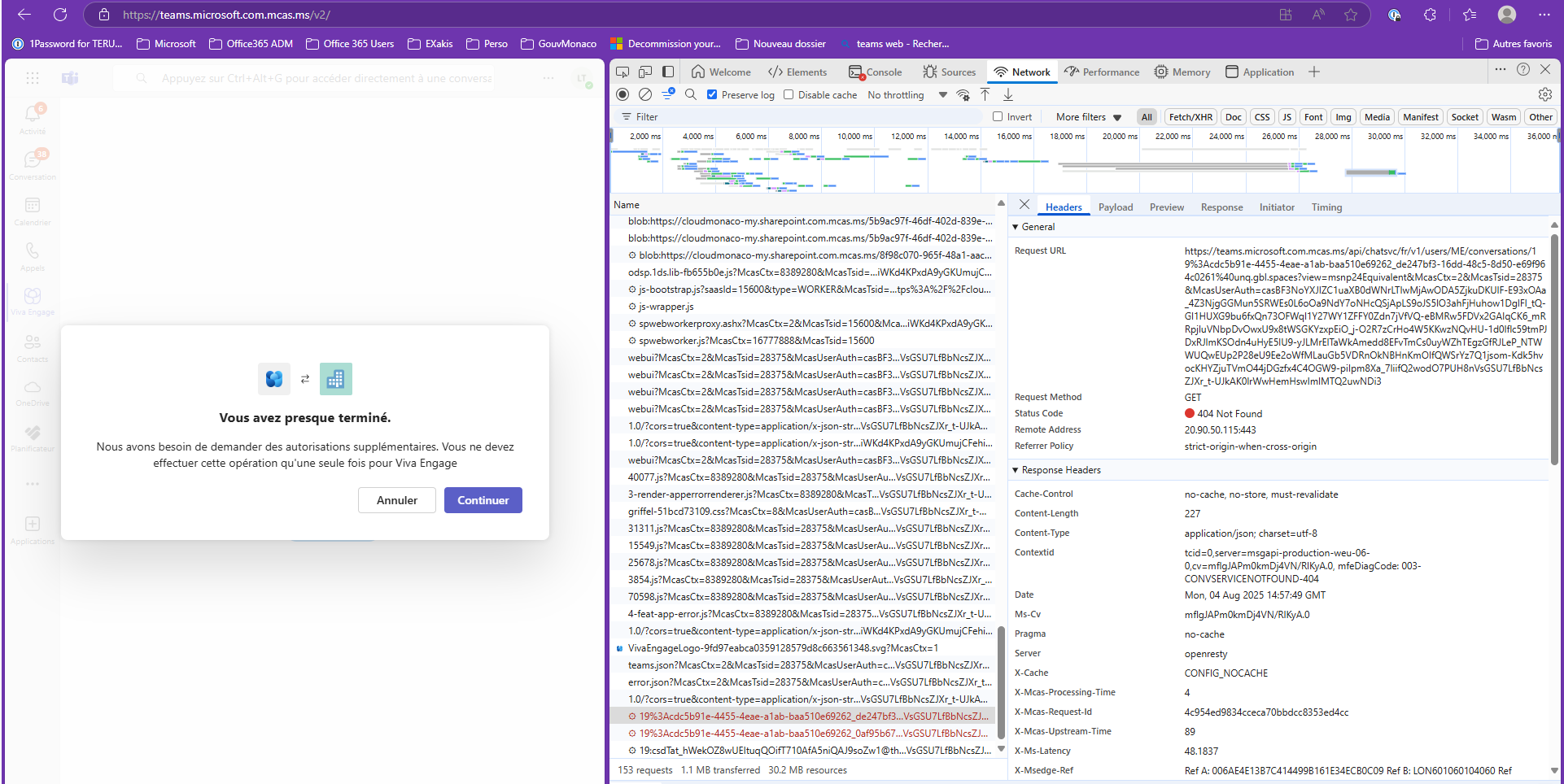
Task: Click the Continuer button
Action: coord(483,500)
